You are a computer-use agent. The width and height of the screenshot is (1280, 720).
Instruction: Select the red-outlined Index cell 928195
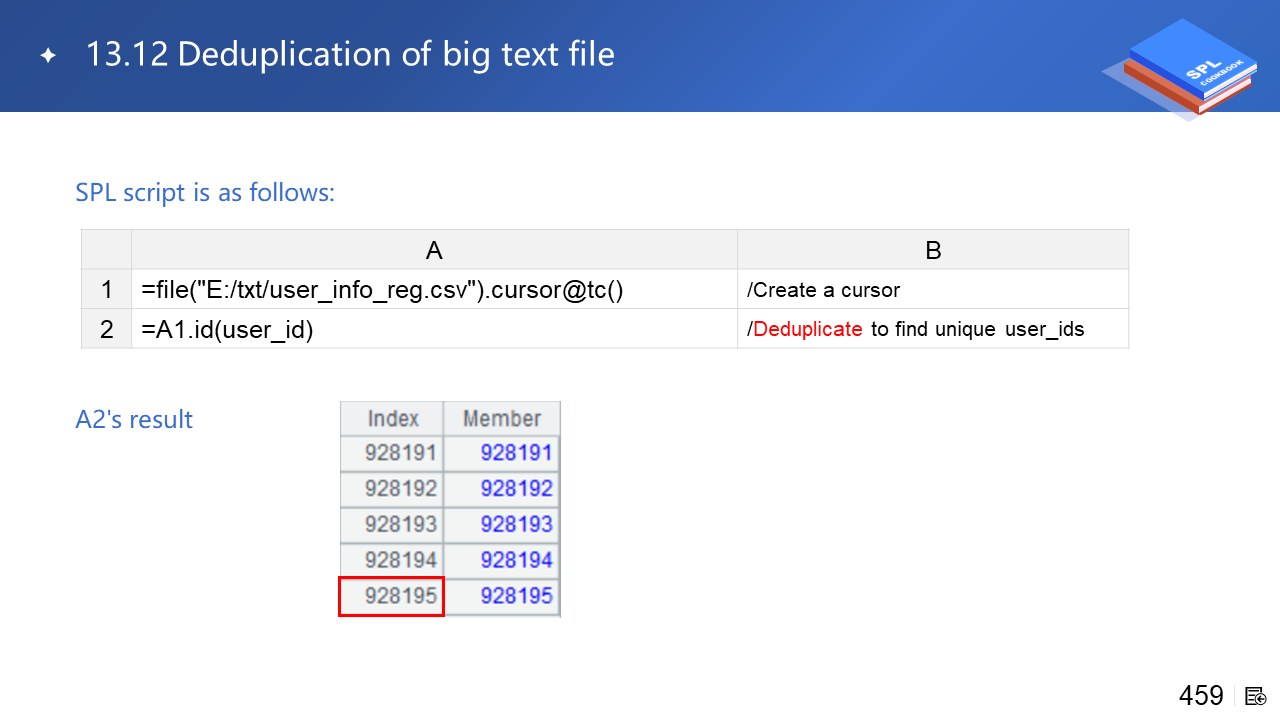point(392,596)
